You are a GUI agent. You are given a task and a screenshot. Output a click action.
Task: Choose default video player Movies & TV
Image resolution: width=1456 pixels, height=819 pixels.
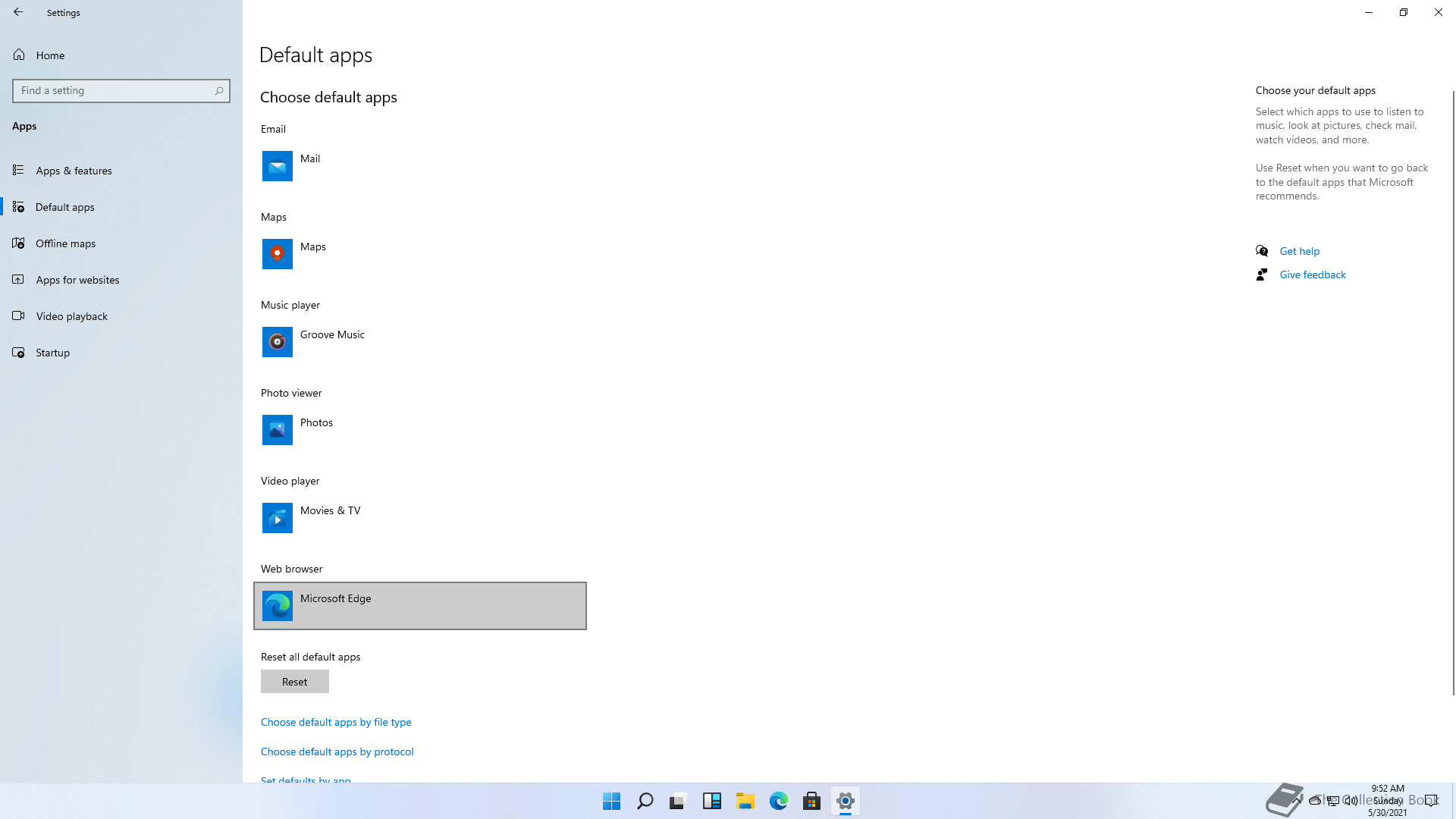click(x=420, y=518)
